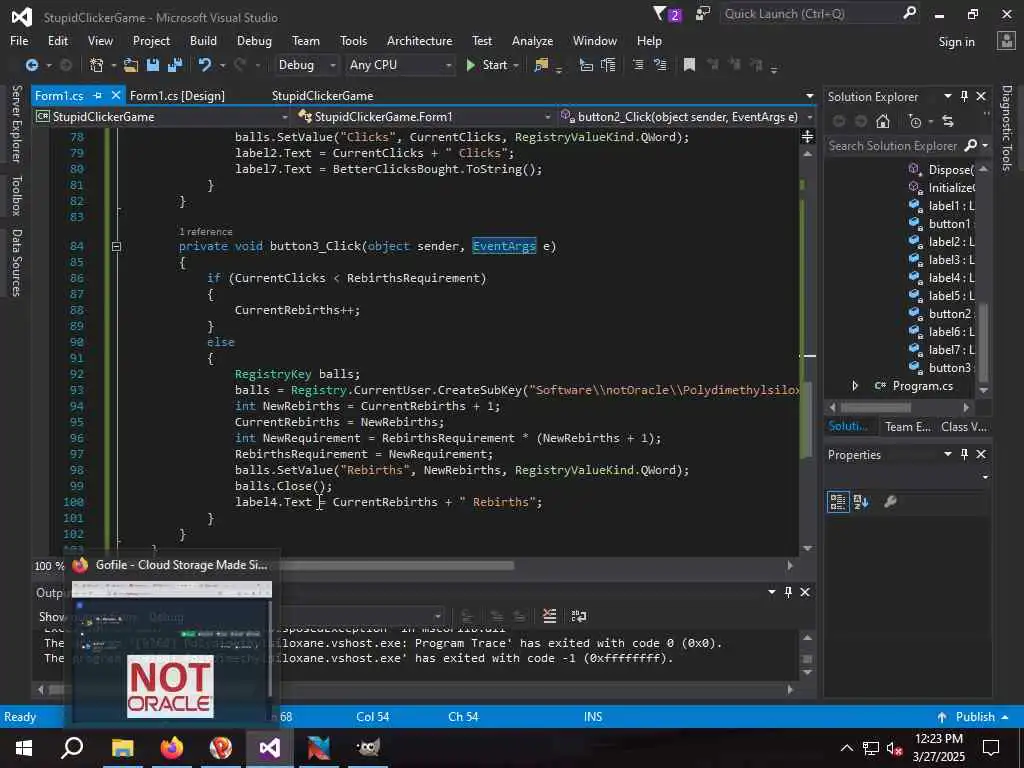1024x768 pixels.
Task: Click the editor horizontal scrollbar thumb
Action: pyautogui.click(x=397, y=566)
